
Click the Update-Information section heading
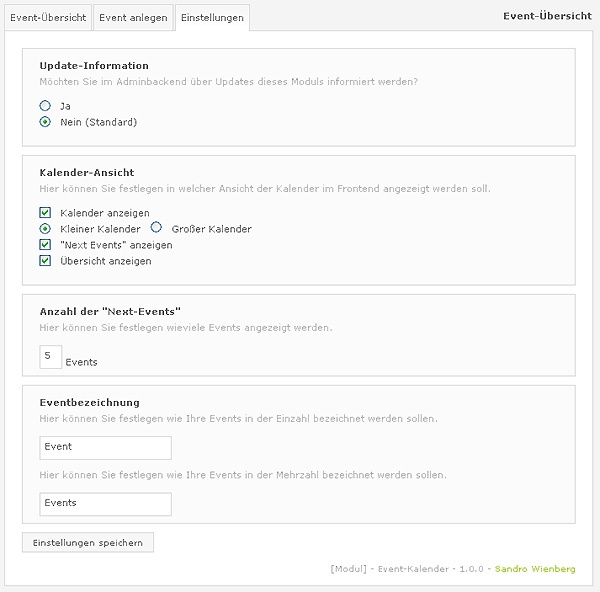(94, 65)
